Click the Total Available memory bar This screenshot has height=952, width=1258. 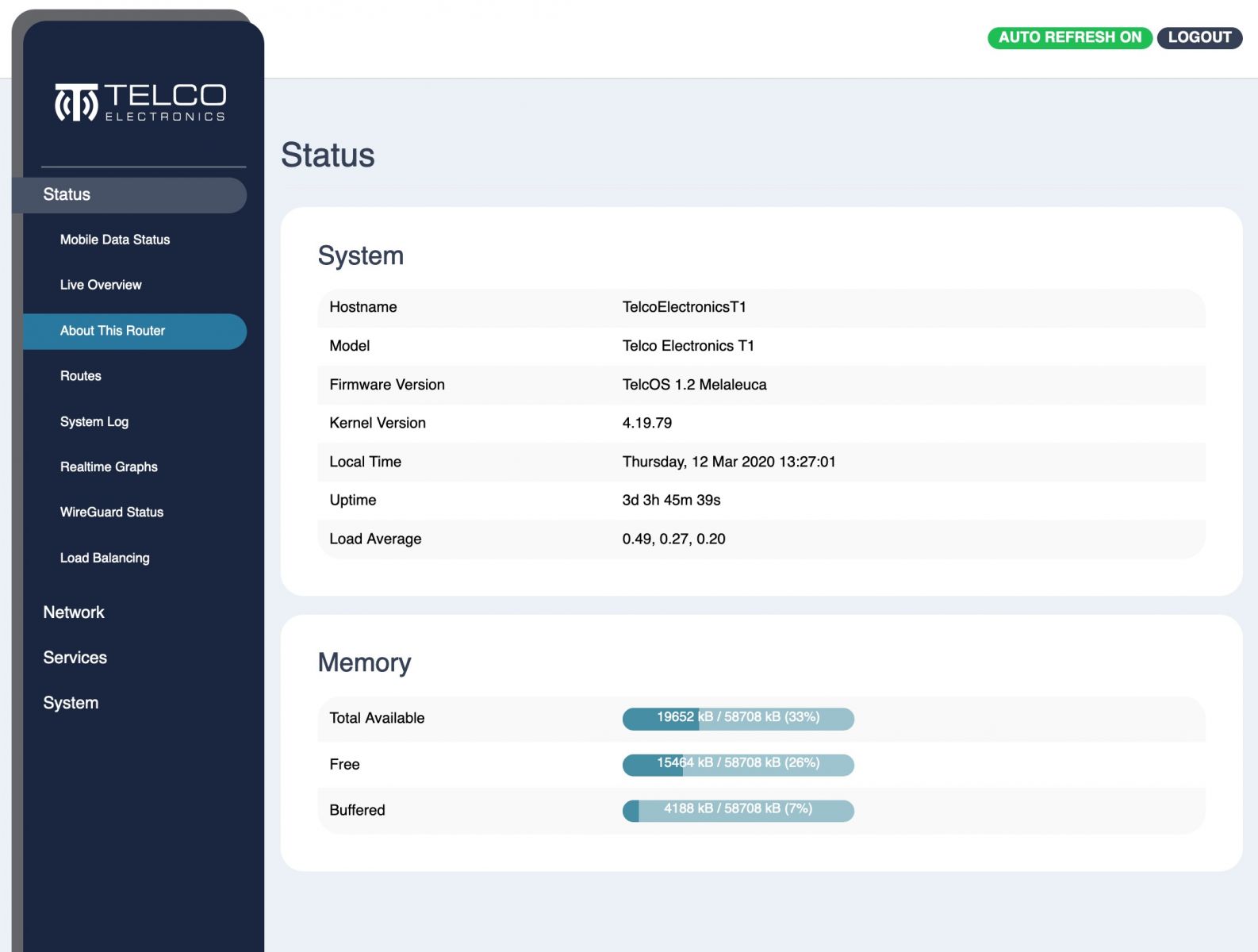click(738, 718)
